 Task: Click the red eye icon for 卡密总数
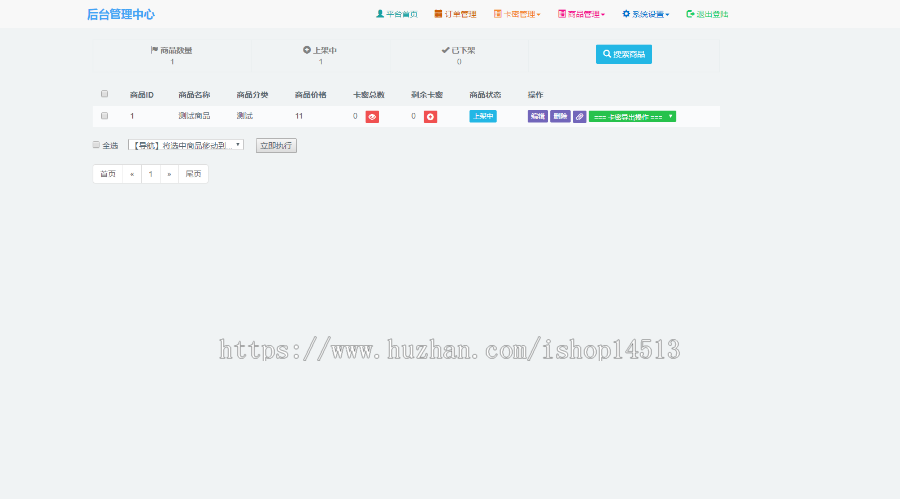[x=372, y=117]
